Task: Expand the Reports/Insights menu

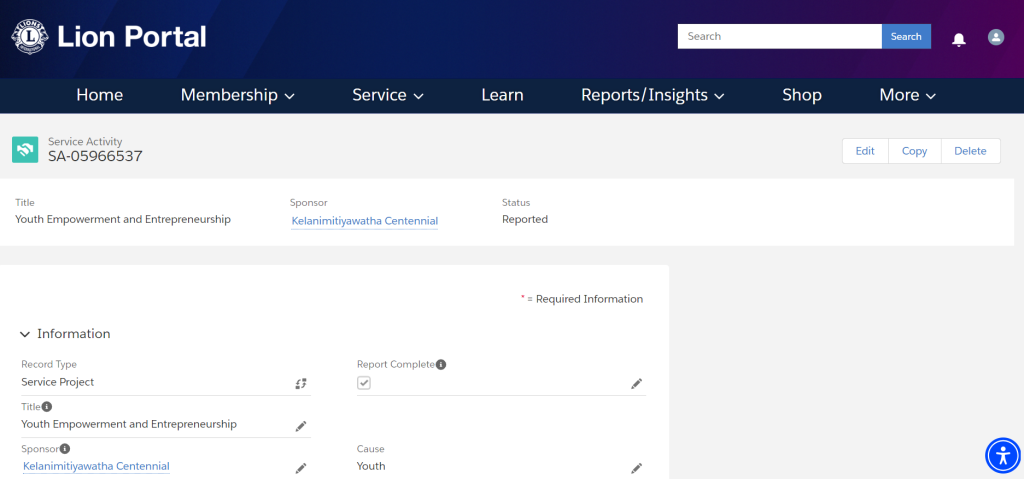Action: (x=652, y=95)
